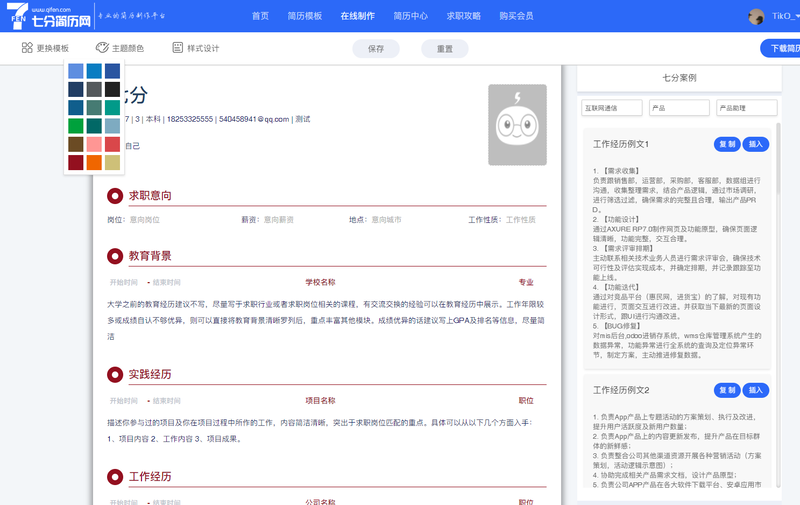
Task: Click the 教育背景 section circle icon
Action: click(115, 256)
